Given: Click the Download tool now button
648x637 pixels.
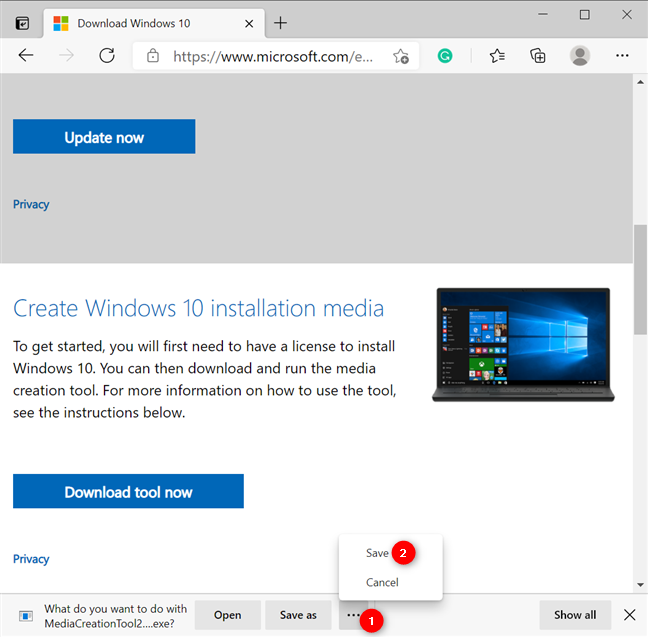Looking at the screenshot, I should click(129, 491).
